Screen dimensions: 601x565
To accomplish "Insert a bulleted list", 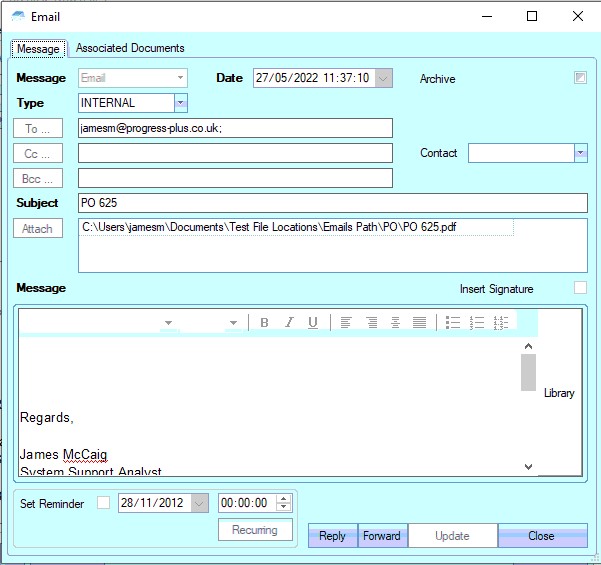I will [x=452, y=322].
